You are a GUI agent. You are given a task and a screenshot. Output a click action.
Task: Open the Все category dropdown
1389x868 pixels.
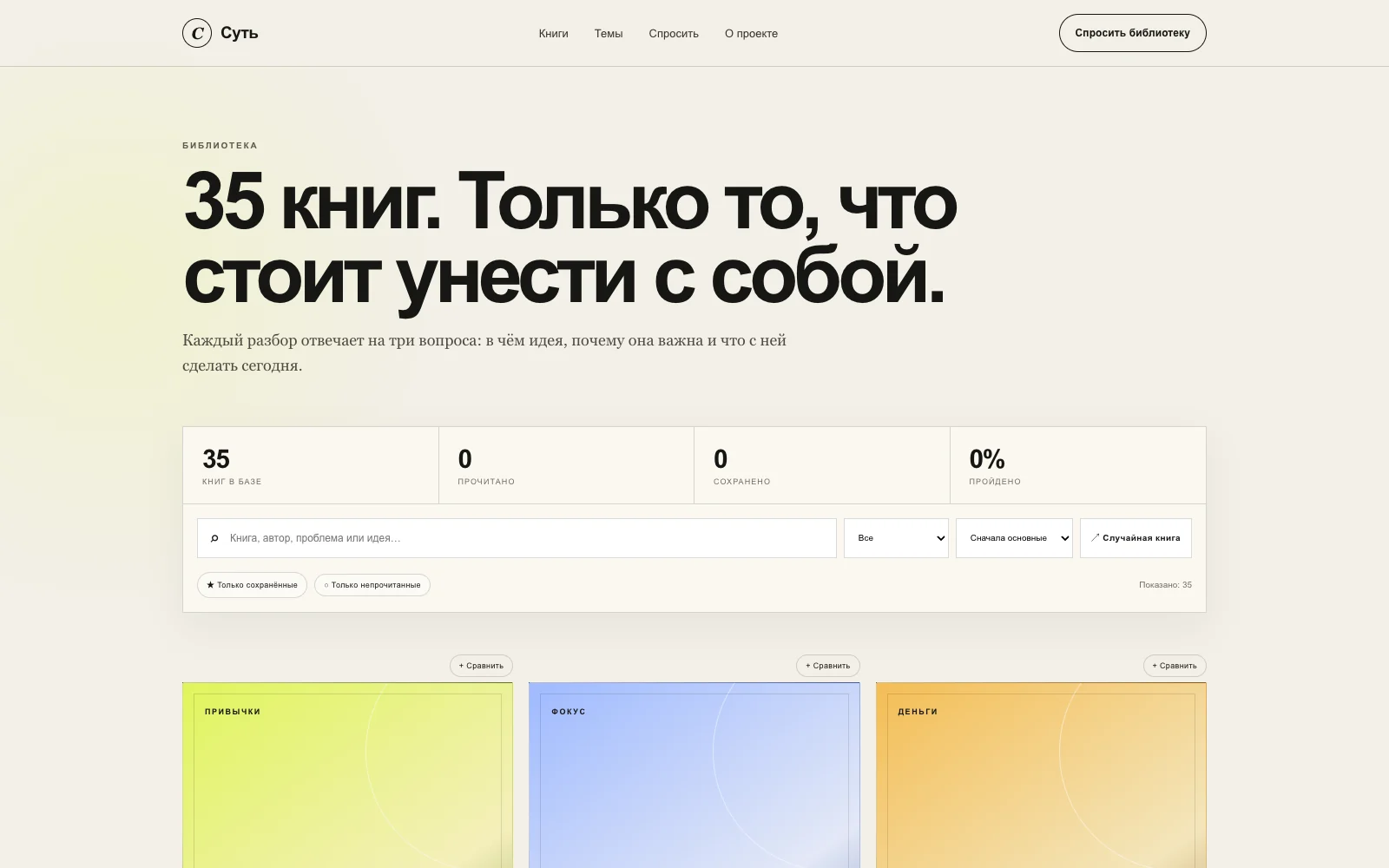(896, 538)
